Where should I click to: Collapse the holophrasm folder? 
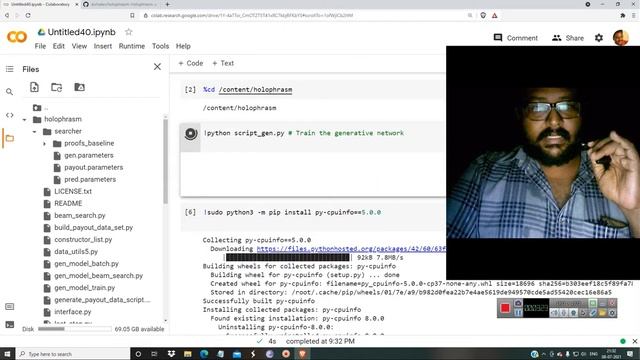[x=24, y=120]
